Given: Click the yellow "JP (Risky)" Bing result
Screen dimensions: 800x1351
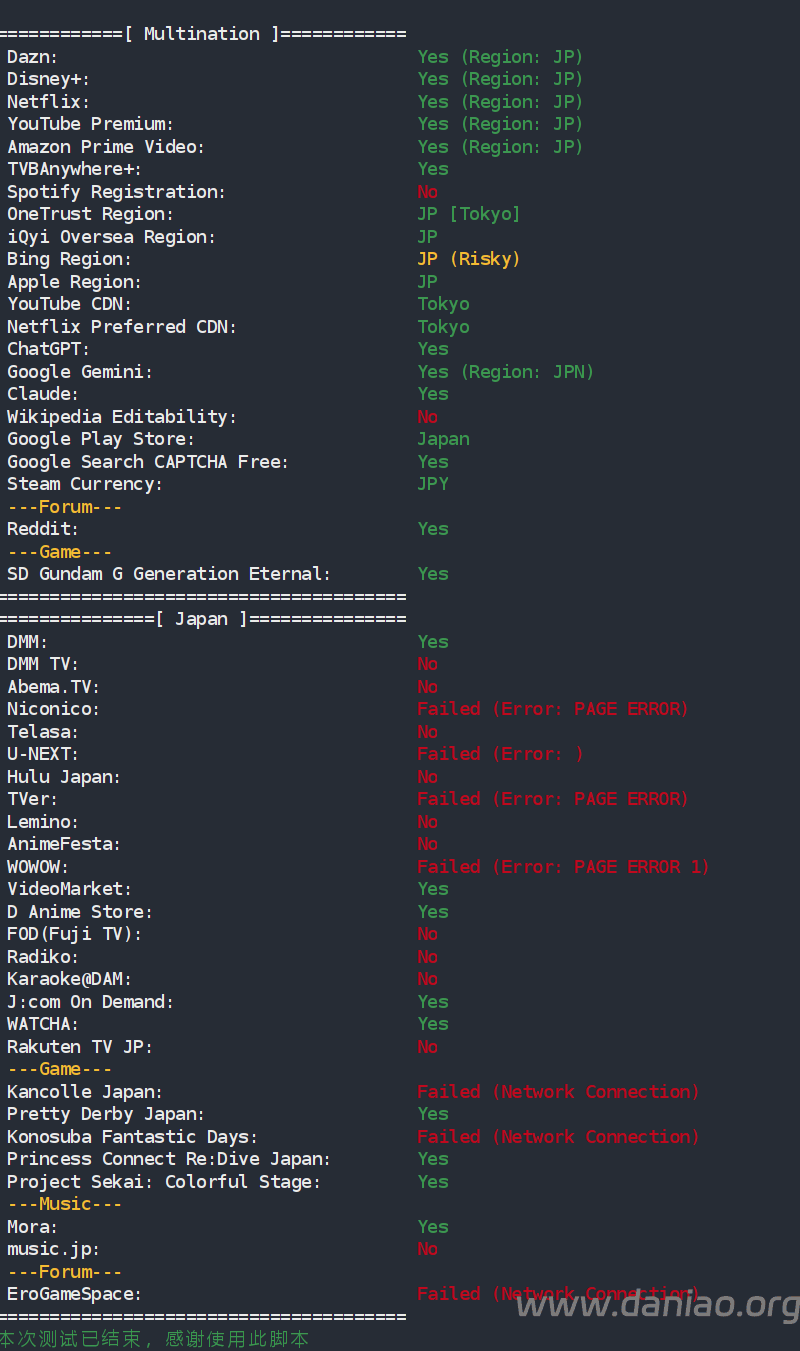Looking at the screenshot, I should pyautogui.click(x=469, y=259).
